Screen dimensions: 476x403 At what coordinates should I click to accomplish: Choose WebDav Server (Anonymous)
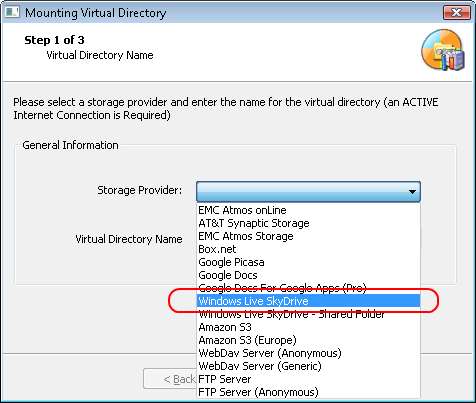(x=308, y=353)
